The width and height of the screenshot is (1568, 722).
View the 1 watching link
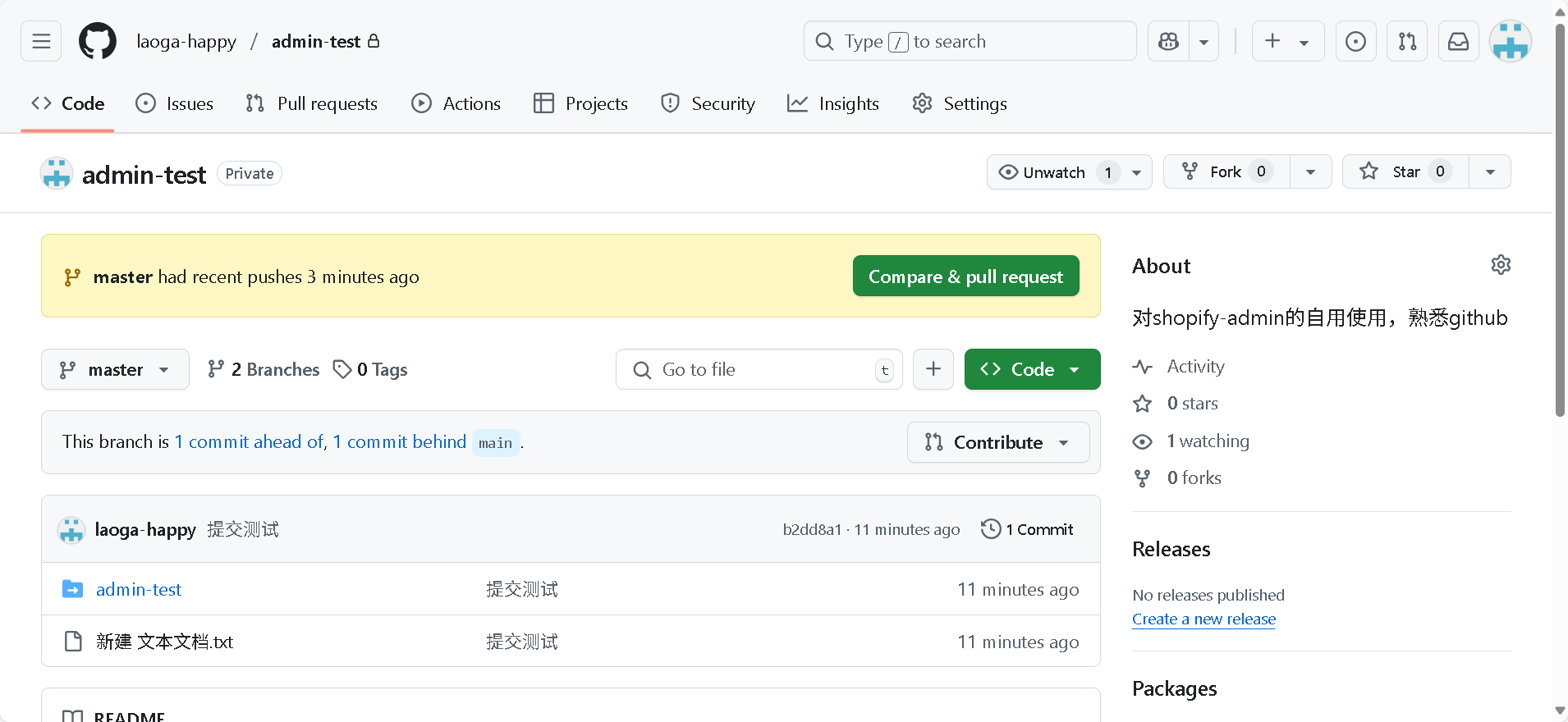(x=1191, y=441)
